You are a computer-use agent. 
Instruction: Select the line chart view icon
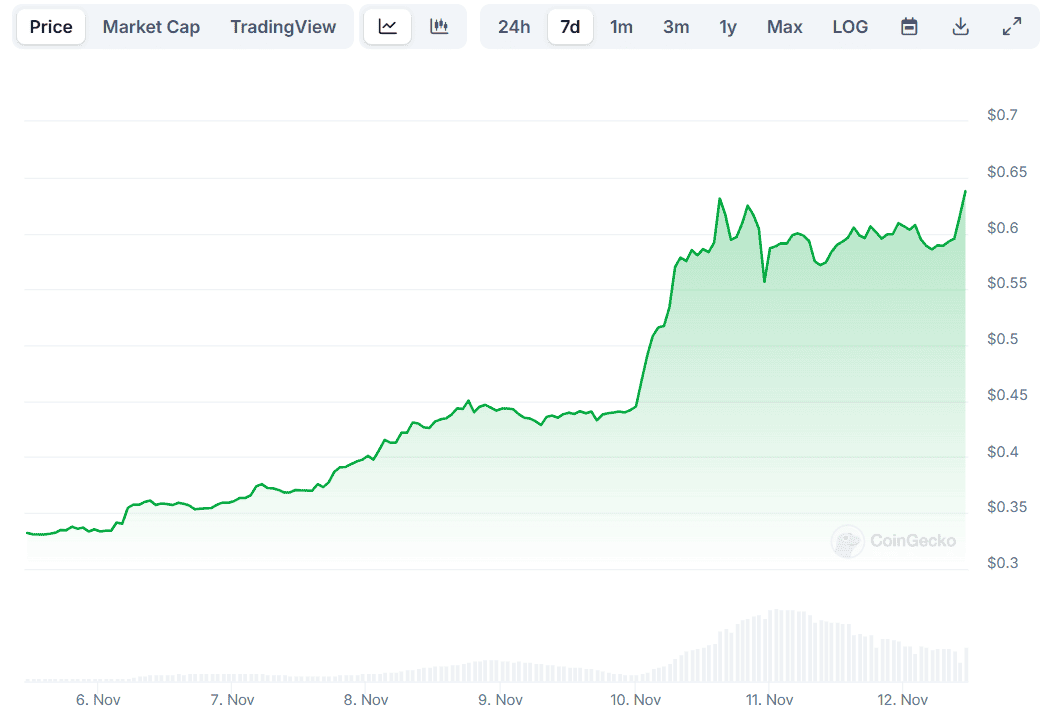pos(388,27)
